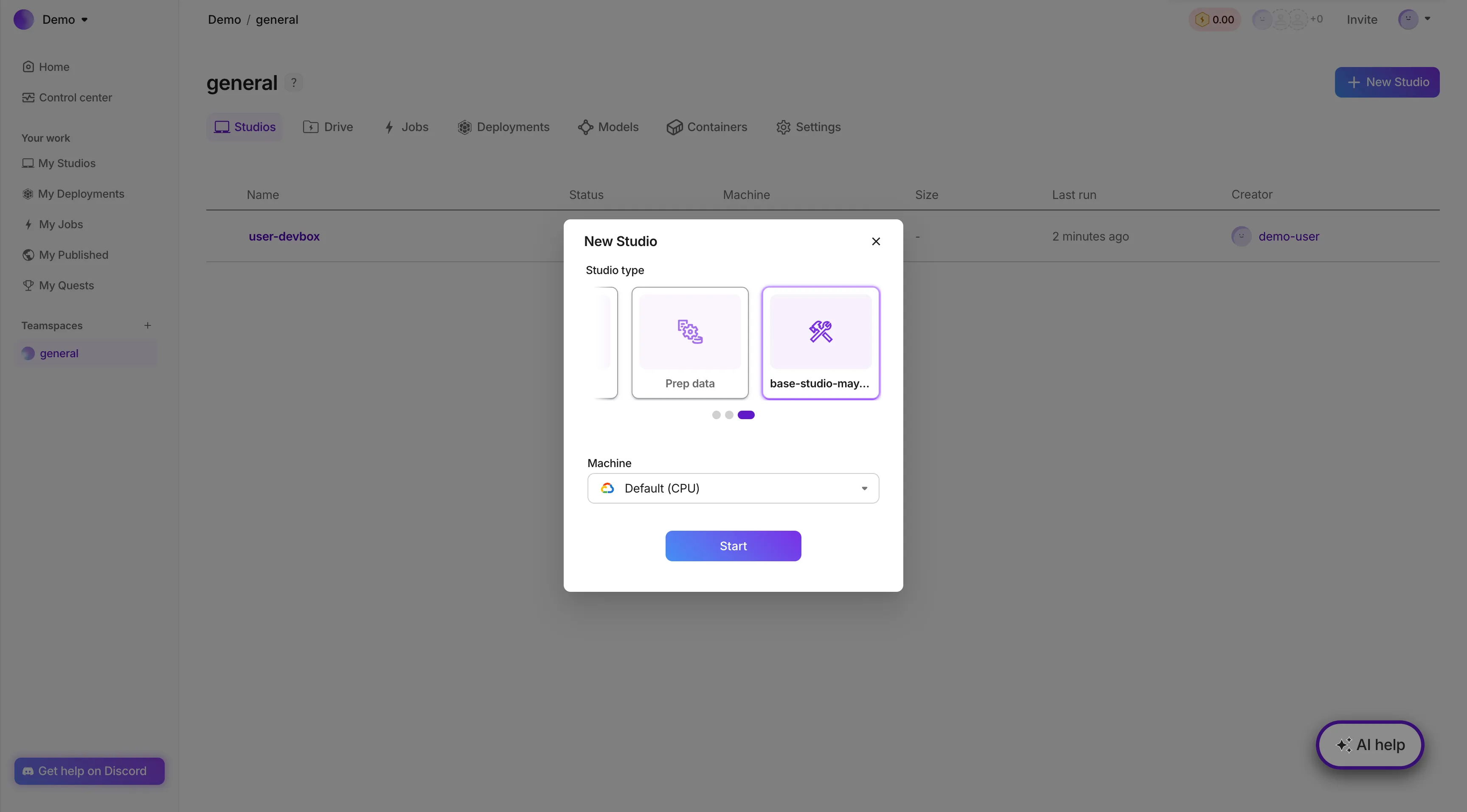Switch to the Drive tab

328,127
